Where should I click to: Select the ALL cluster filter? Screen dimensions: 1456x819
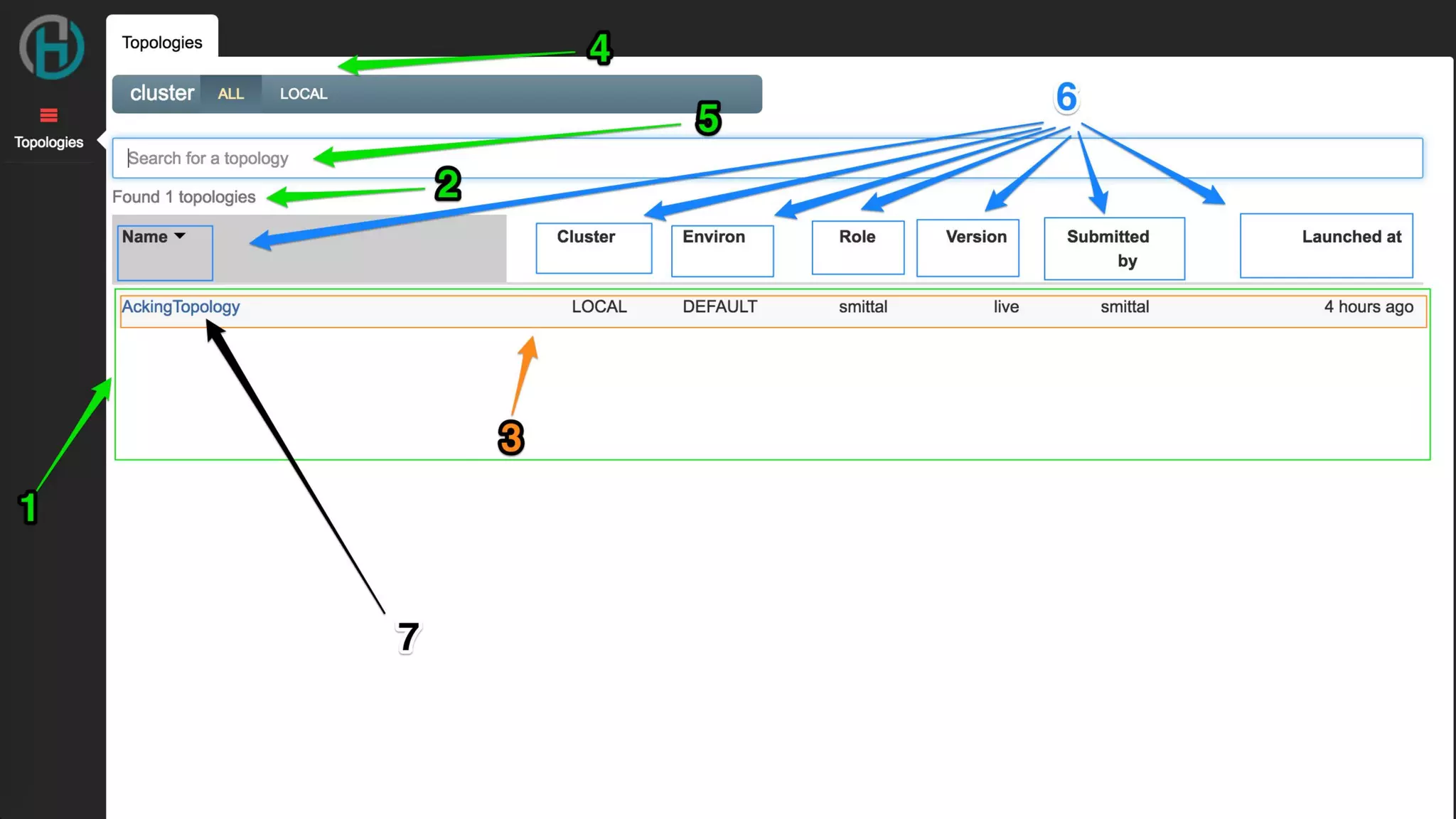point(230,94)
